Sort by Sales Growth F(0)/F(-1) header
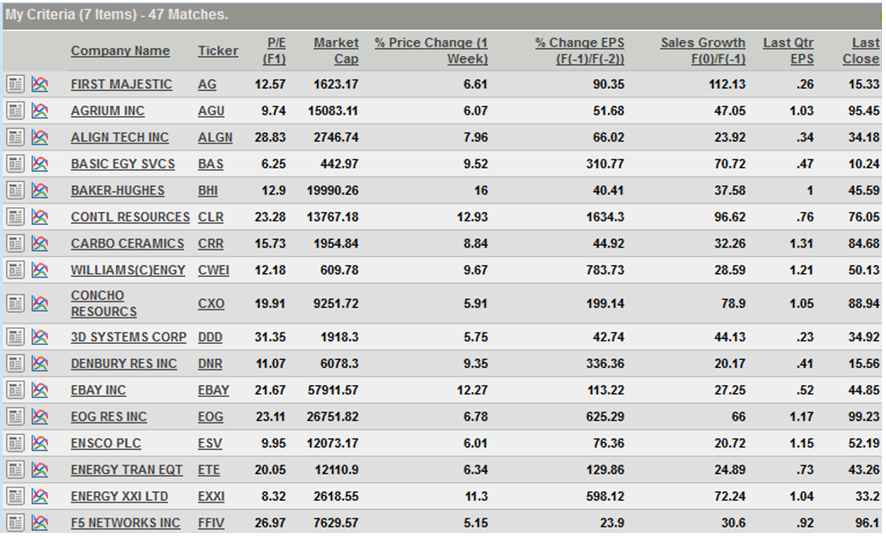Screen dimensions: 886x536 pyautogui.click(x=703, y=51)
